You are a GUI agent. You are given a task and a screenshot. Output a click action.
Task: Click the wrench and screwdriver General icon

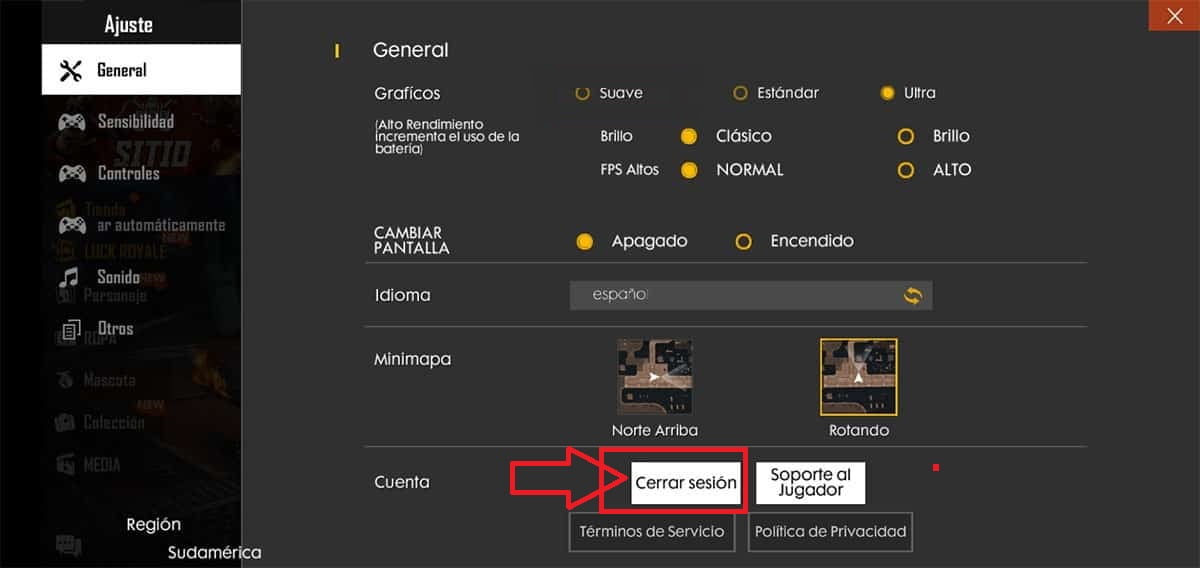(71, 71)
